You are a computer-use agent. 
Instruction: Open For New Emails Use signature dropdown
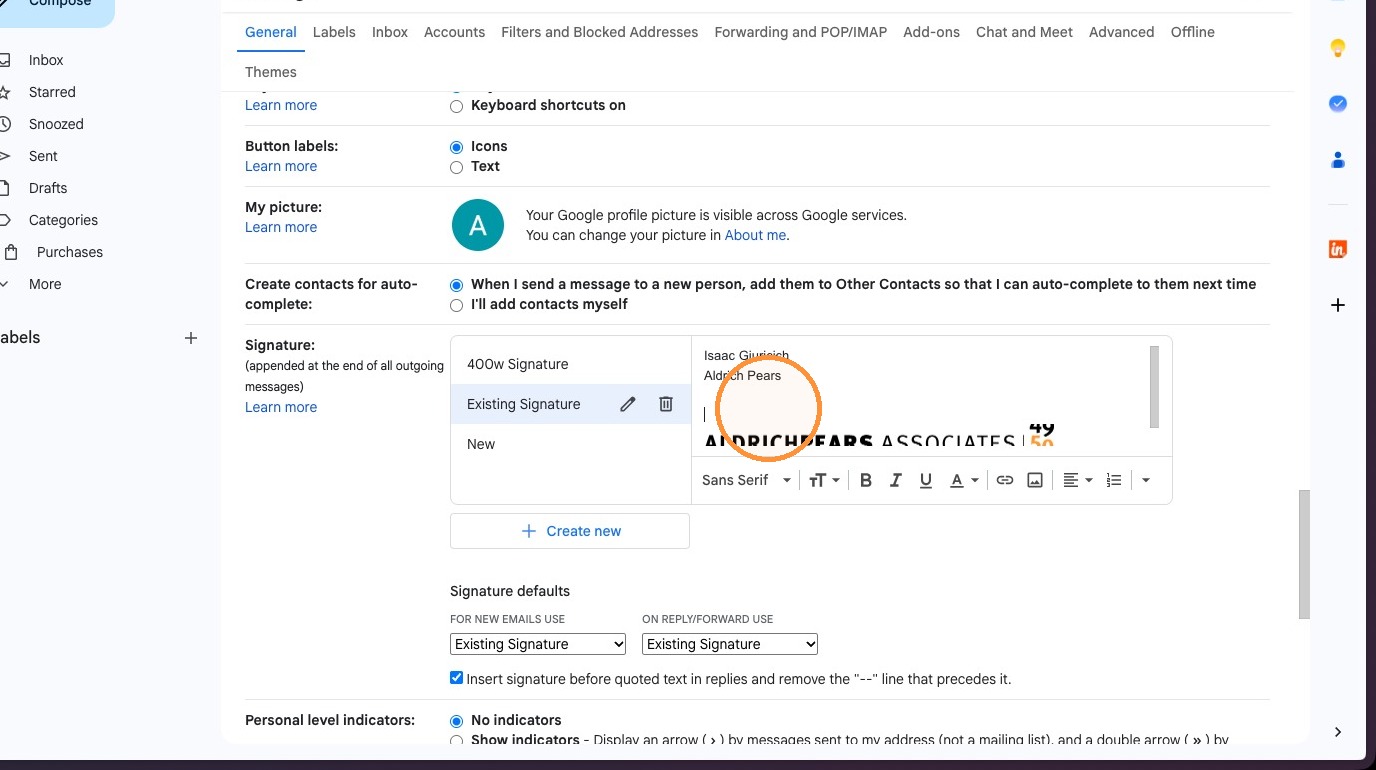click(538, 644)
